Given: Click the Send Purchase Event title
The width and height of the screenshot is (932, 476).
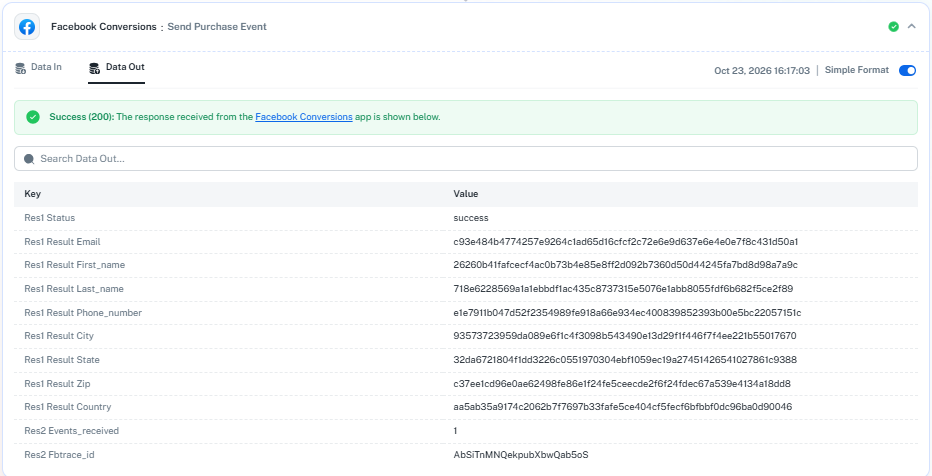Looking at the screenshot, I should tap(217, 27).
